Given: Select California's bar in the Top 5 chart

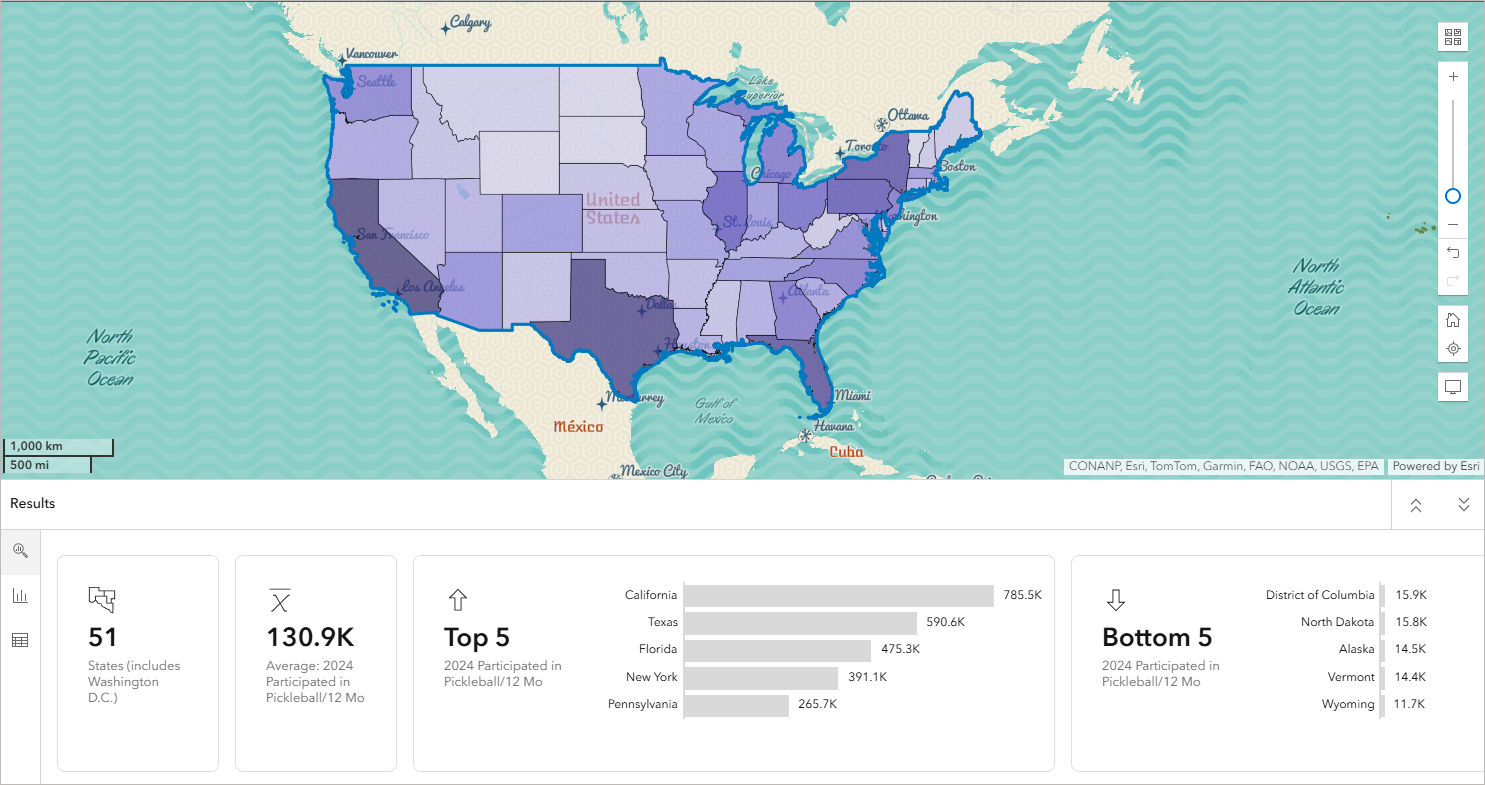Looking at the screenshot, I should coord(840,594).
